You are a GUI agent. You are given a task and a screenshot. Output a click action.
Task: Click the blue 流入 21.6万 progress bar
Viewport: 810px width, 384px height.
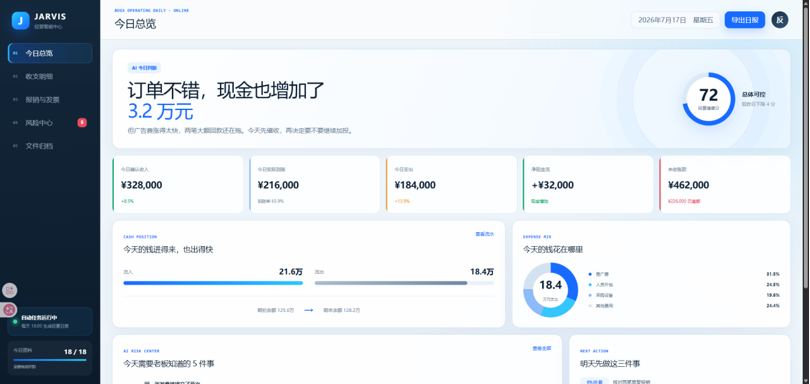pyautogui.click(x=213, y=283)
